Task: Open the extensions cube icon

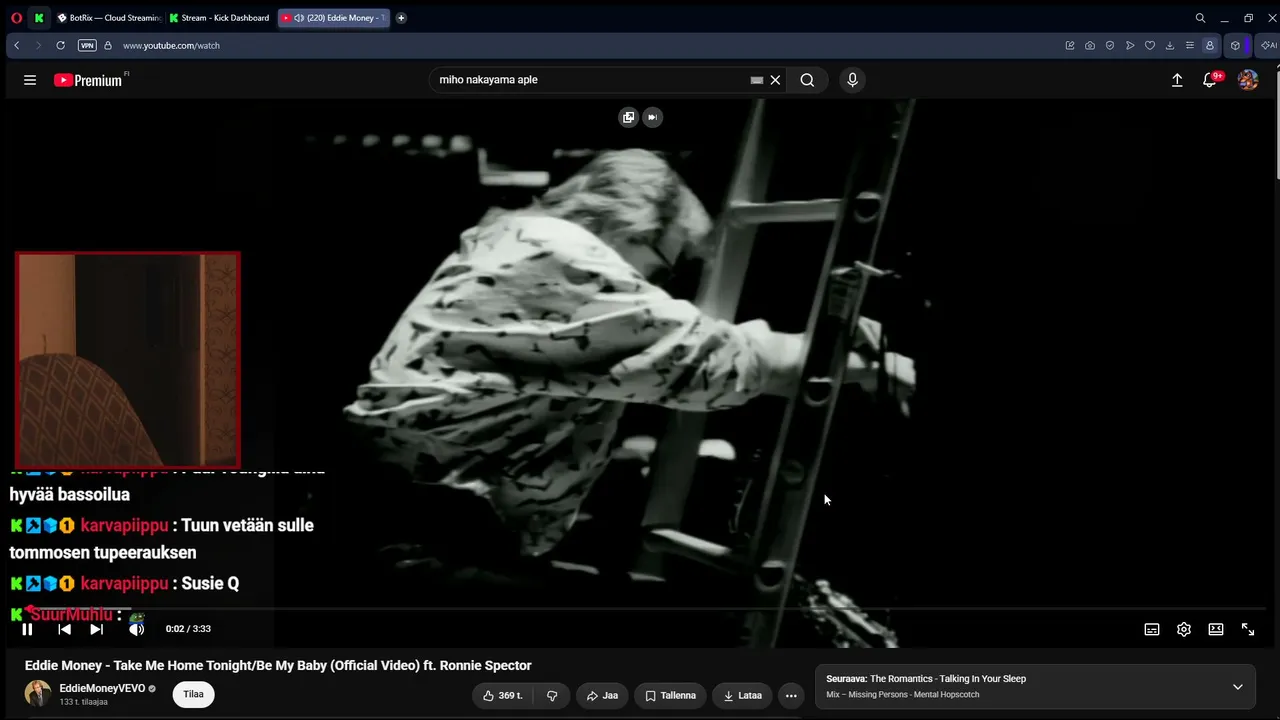Action: [x=1235, y=45]
